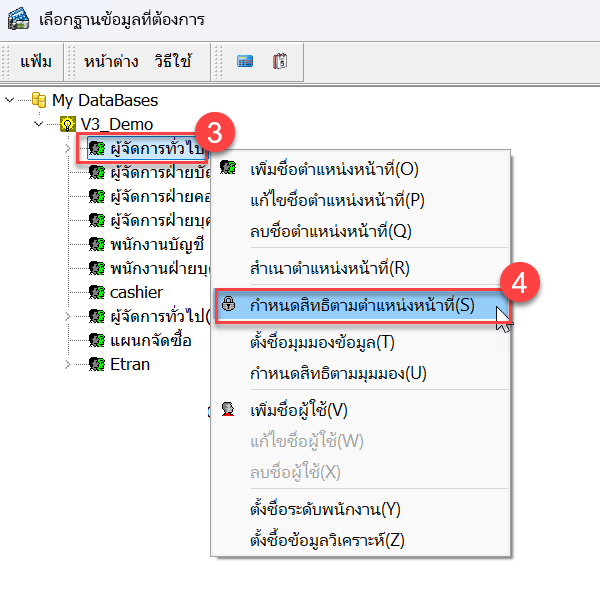Choose ตั้งชื่อข้อมูลวิเคราะห์(Z) menu entry
This screenshot has width=600, height=598.
pos(361,540)
